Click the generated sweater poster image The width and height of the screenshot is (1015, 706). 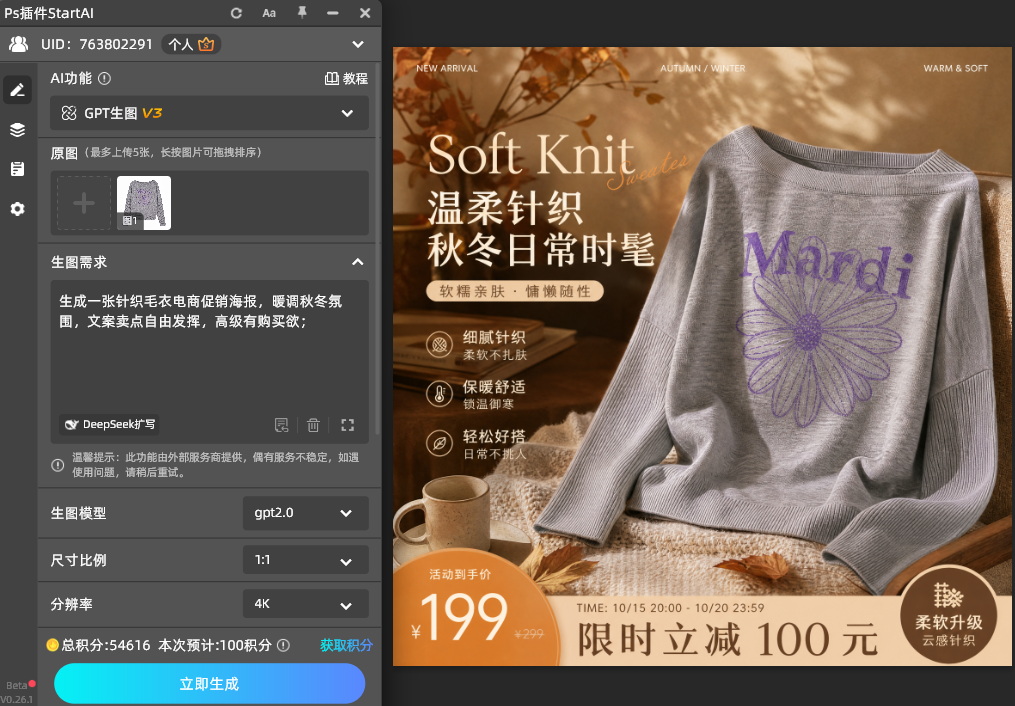[702, 356]
